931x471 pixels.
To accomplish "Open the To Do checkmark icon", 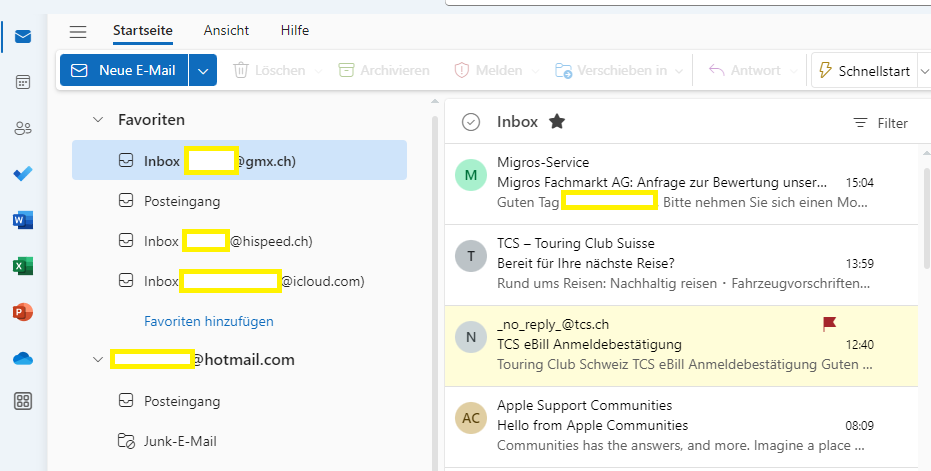I will click(23, 174).
